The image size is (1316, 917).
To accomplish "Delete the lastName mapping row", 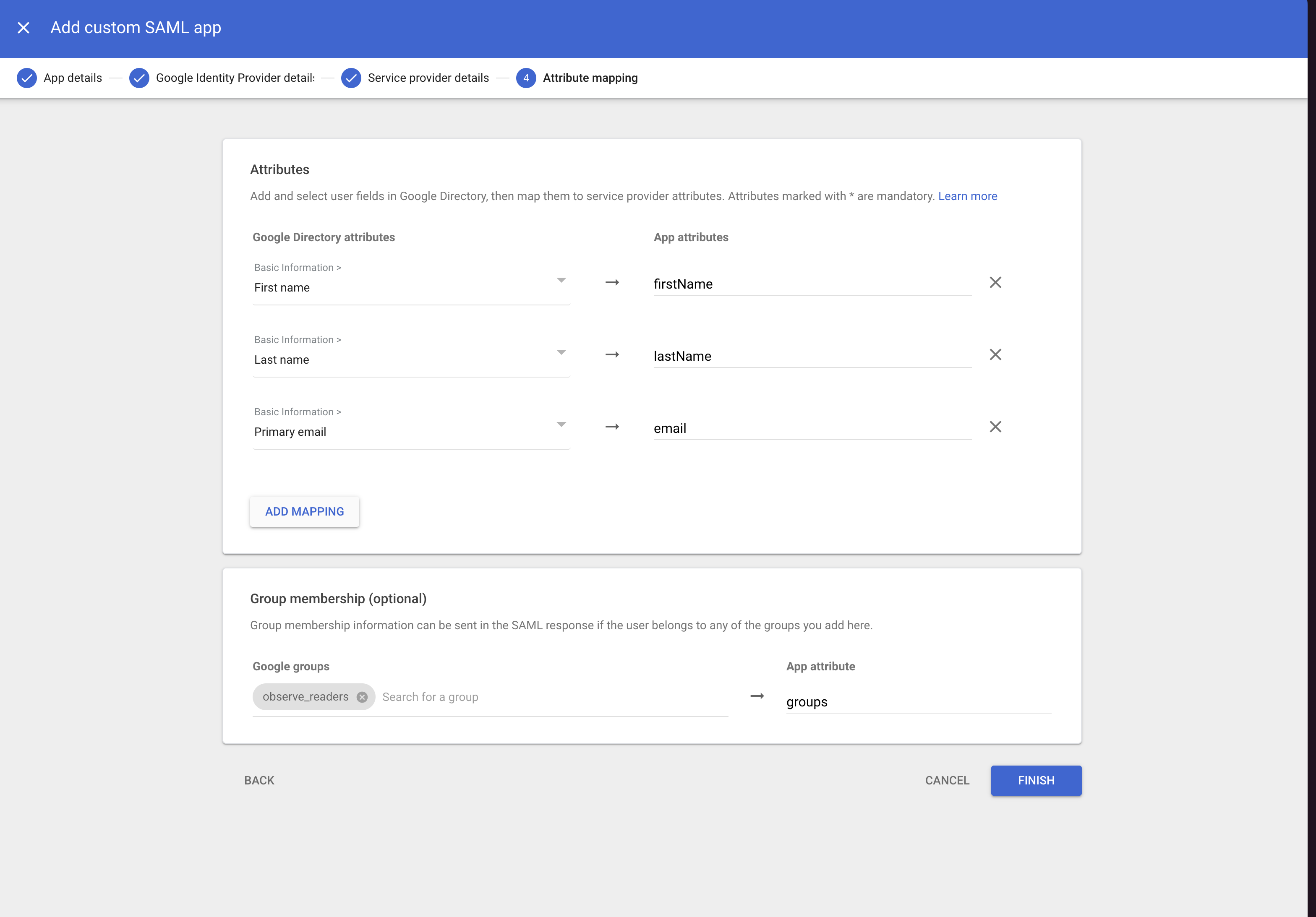I will [995, 355].
